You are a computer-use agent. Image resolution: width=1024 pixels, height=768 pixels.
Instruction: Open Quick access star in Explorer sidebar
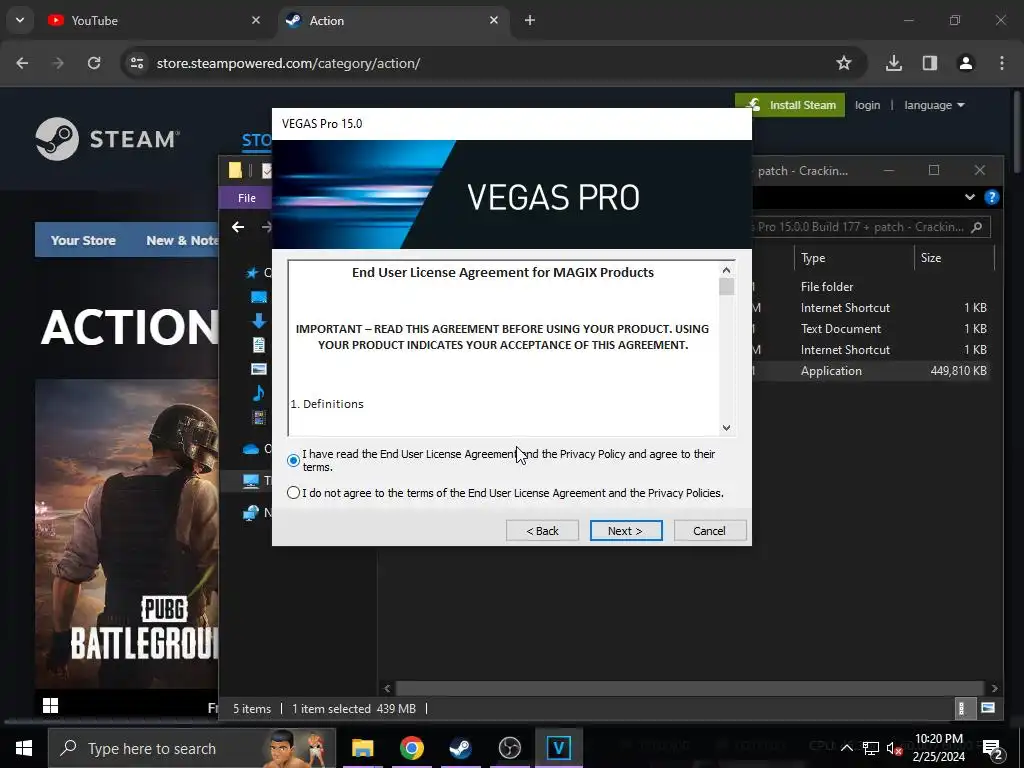pos(252,272)
